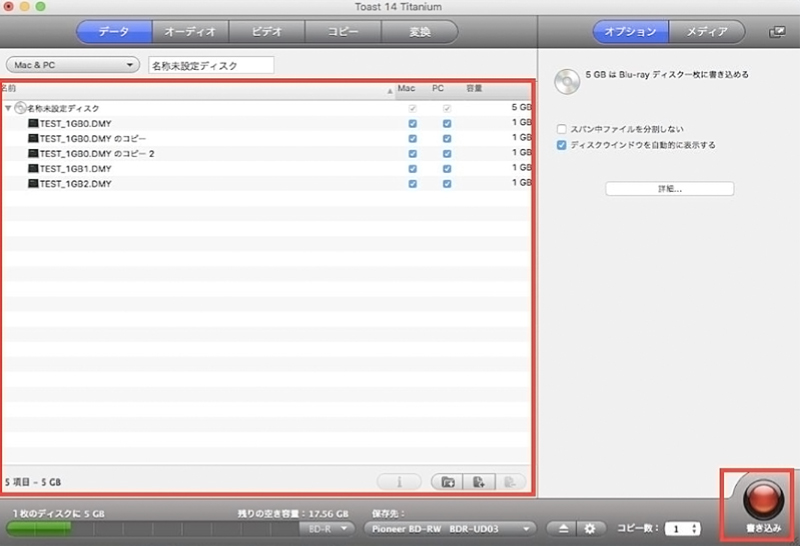Eject the disc with the eject button

[x=563, y=529]
